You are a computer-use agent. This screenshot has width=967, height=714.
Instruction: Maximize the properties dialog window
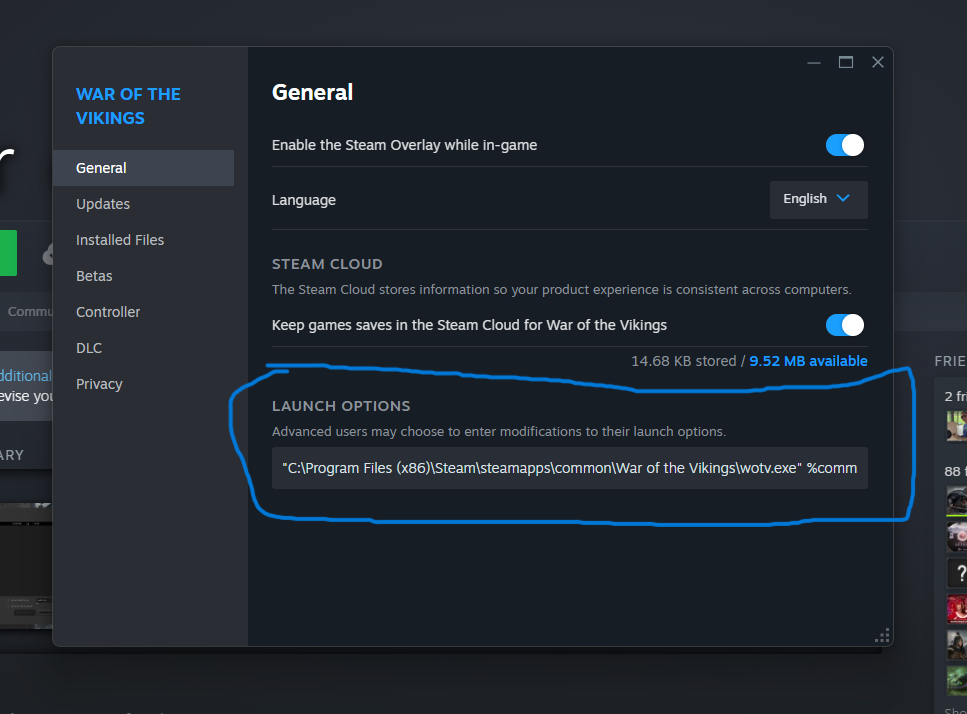click(x=846, y=62)
